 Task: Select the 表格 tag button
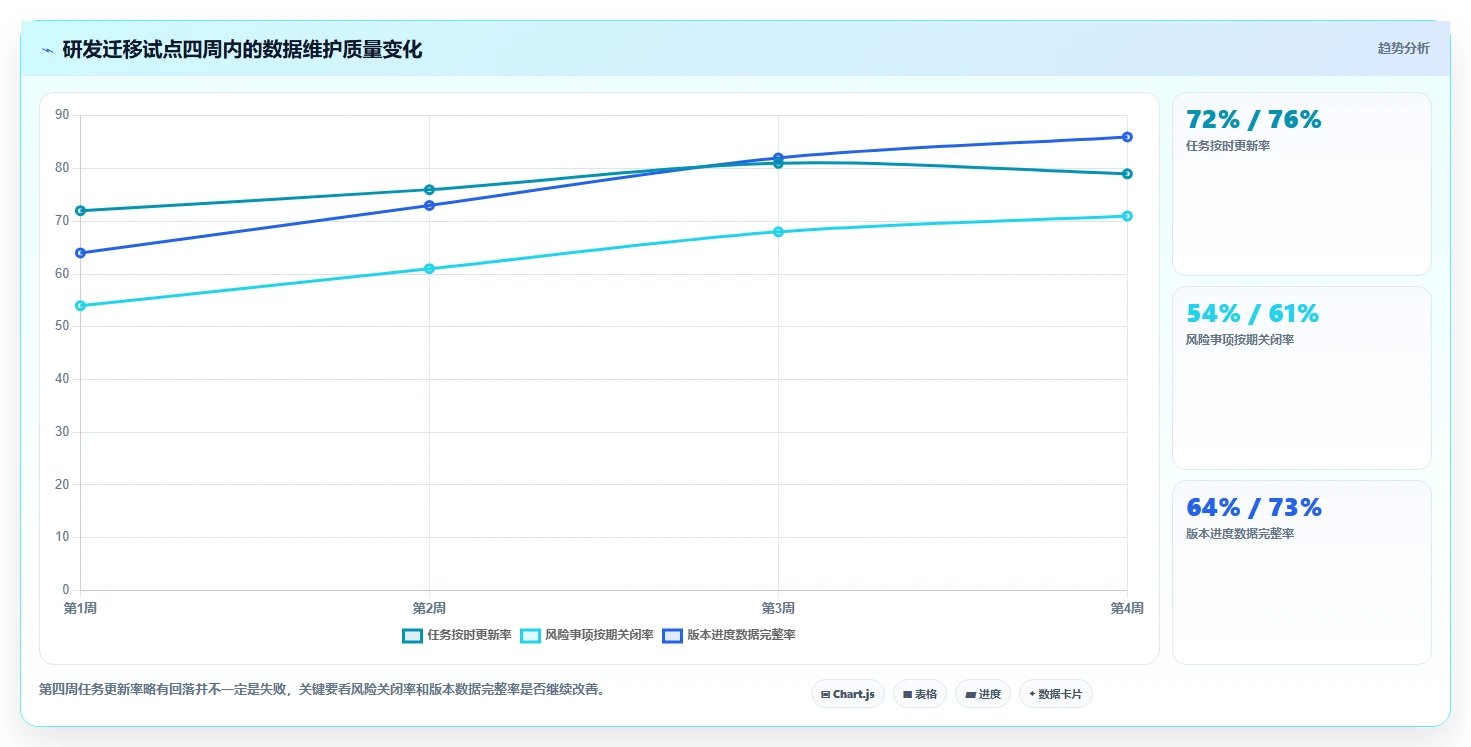coord(920,694)
